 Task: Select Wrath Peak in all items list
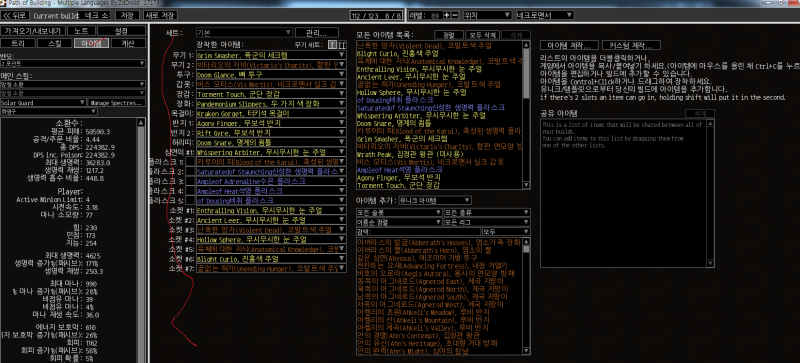click(x=439, y=154)
